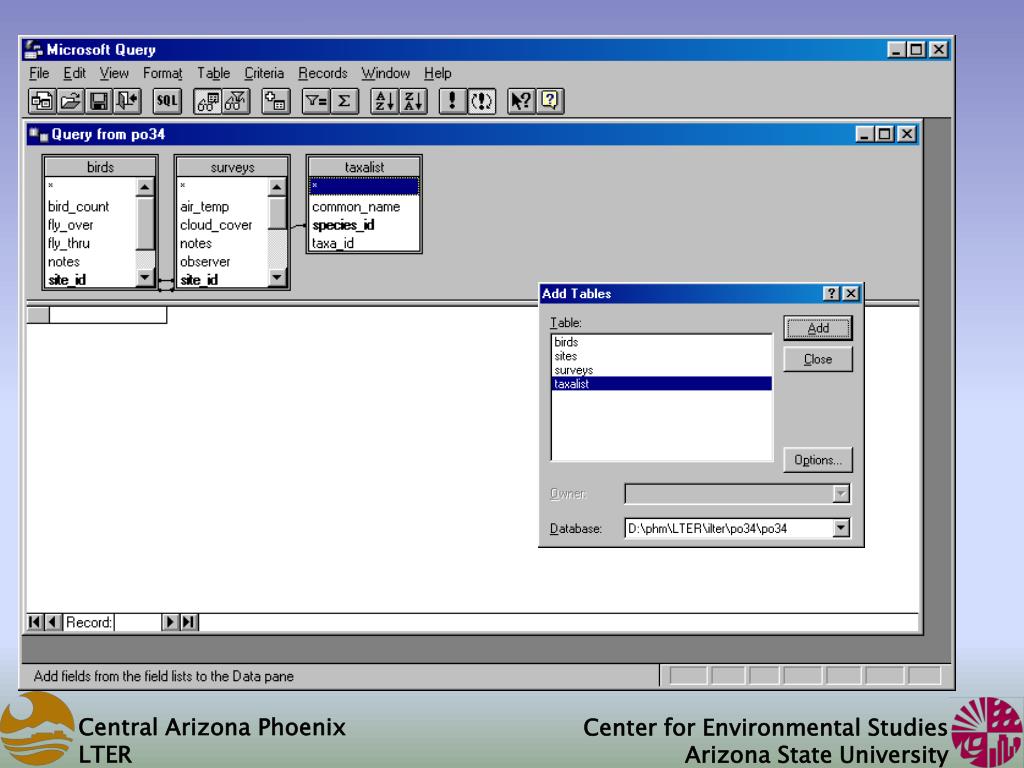The height and width of the screenshot is (768, 1024).
Task: Select sites in the Table list
Action: point(662,356)
